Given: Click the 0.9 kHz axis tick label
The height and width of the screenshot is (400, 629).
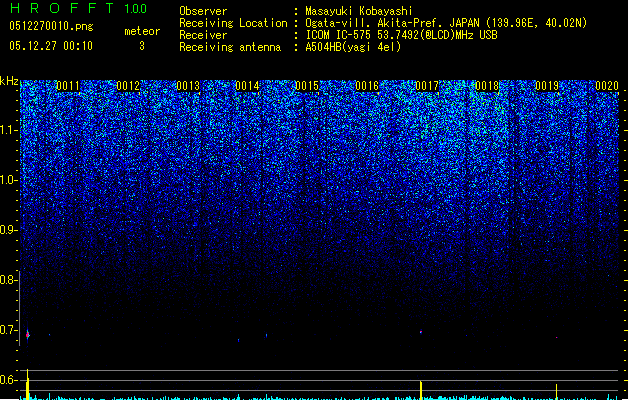Looking at the screenshot, I should (9, 230).
